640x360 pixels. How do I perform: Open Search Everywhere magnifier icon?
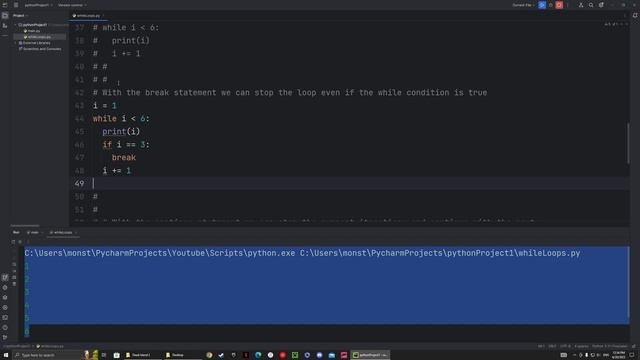(x=591, y=5)
